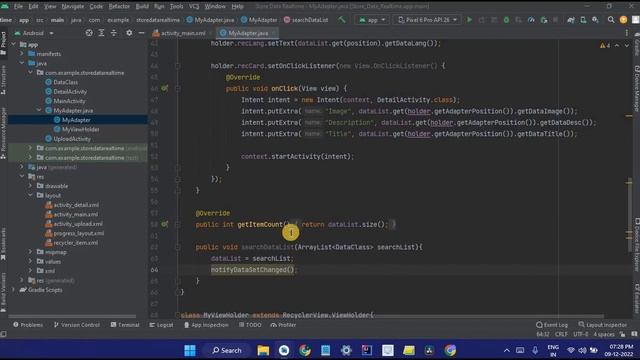Click the CRLF line separator status
This screenshot has width=640, height=360.
point(561,334)
